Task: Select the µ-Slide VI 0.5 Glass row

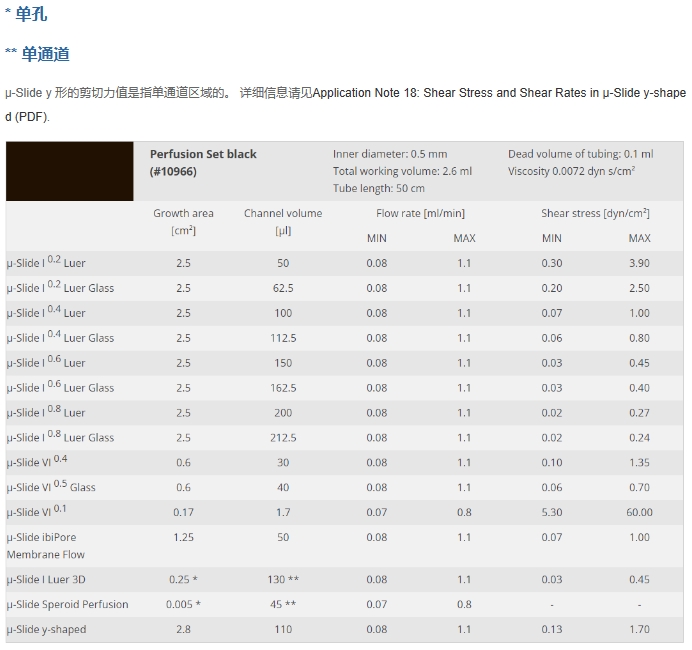Action: [x=345, y=488]
